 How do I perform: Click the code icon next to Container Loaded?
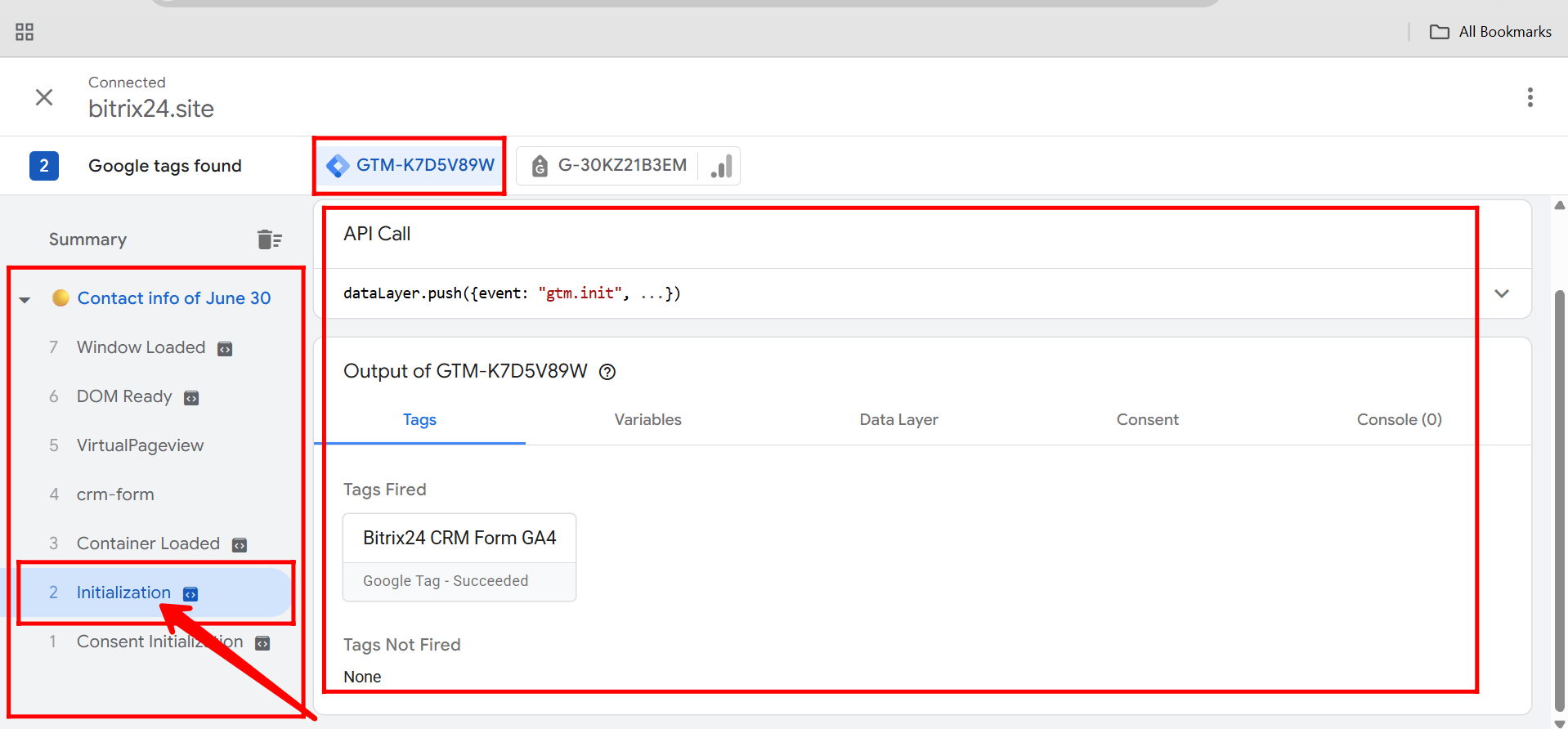[x=240, y=545]
